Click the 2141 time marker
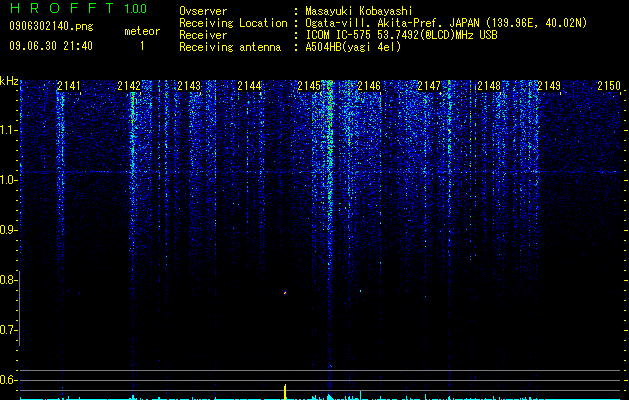This screenshot has width=629, height=400. point(69,86)
